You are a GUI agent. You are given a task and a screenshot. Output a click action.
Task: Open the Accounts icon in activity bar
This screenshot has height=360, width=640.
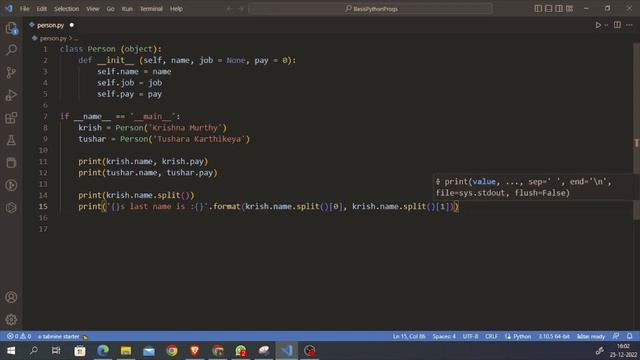click(x=11, y=297)
